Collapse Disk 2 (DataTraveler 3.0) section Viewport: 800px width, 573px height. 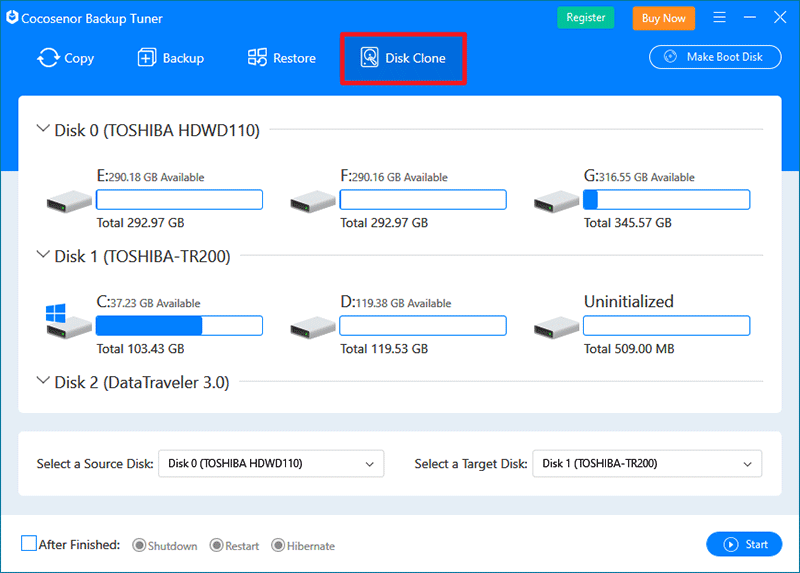pos(43,381)
